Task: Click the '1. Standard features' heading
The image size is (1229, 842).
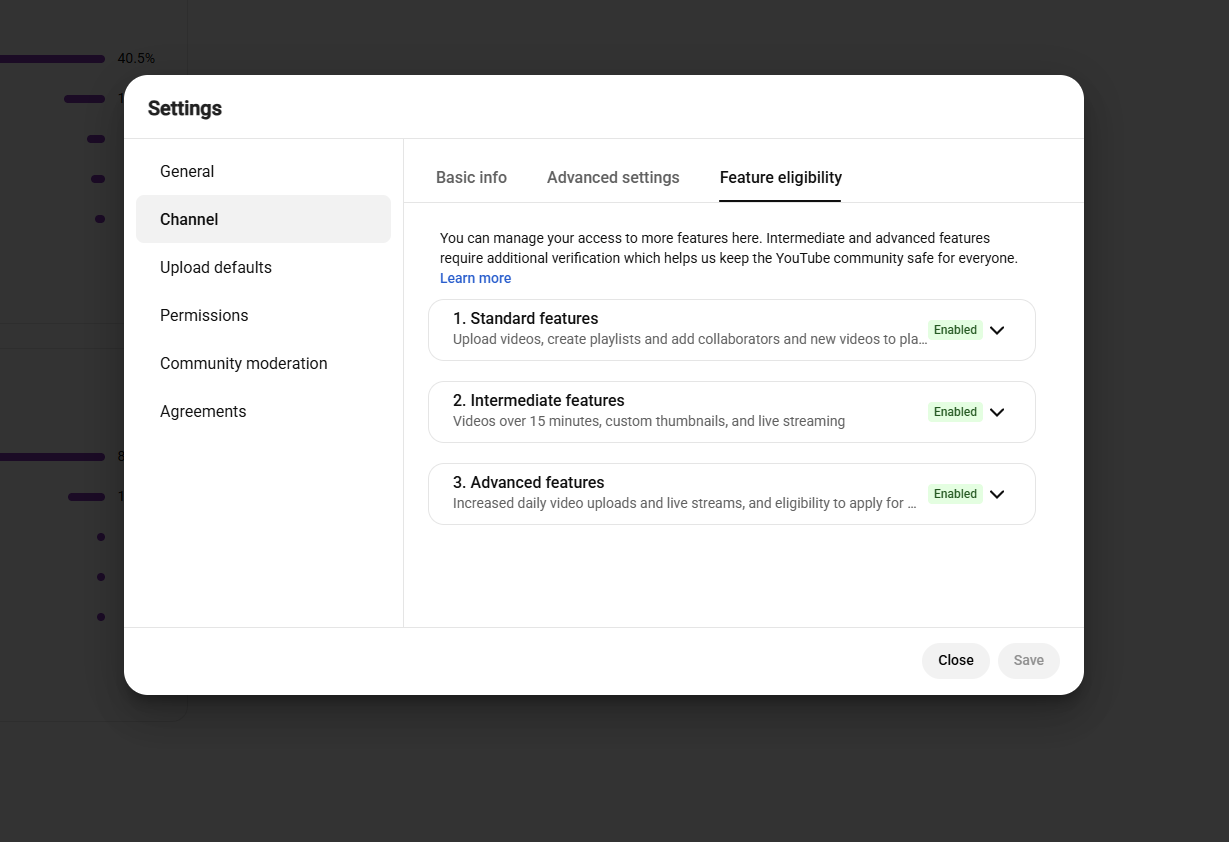Action: click(525, 318)
